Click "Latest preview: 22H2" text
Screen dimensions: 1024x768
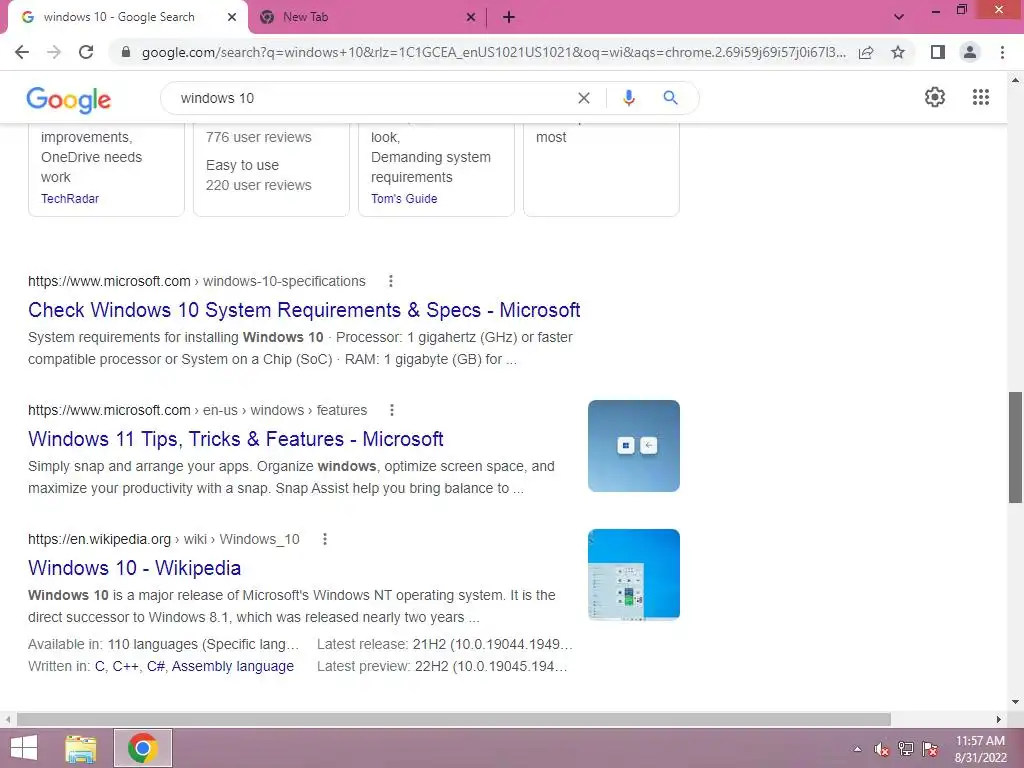[x=442, y=666]
